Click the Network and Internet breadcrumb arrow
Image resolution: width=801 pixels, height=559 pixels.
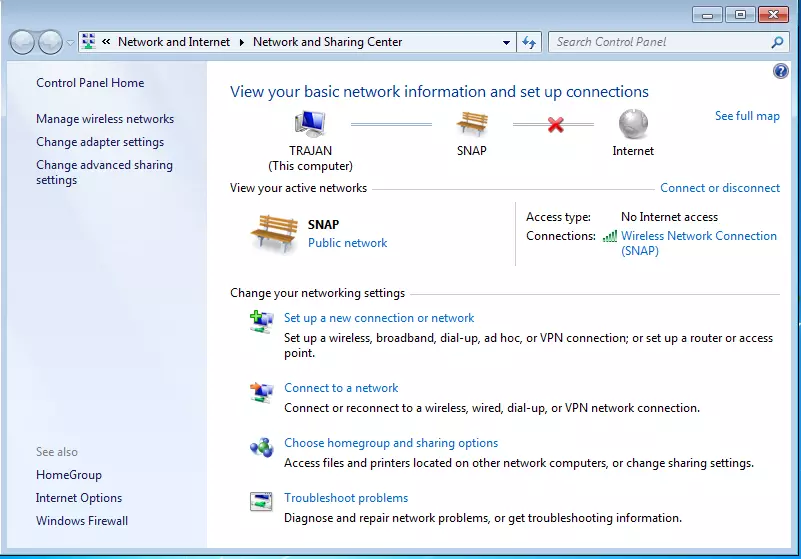240,42
